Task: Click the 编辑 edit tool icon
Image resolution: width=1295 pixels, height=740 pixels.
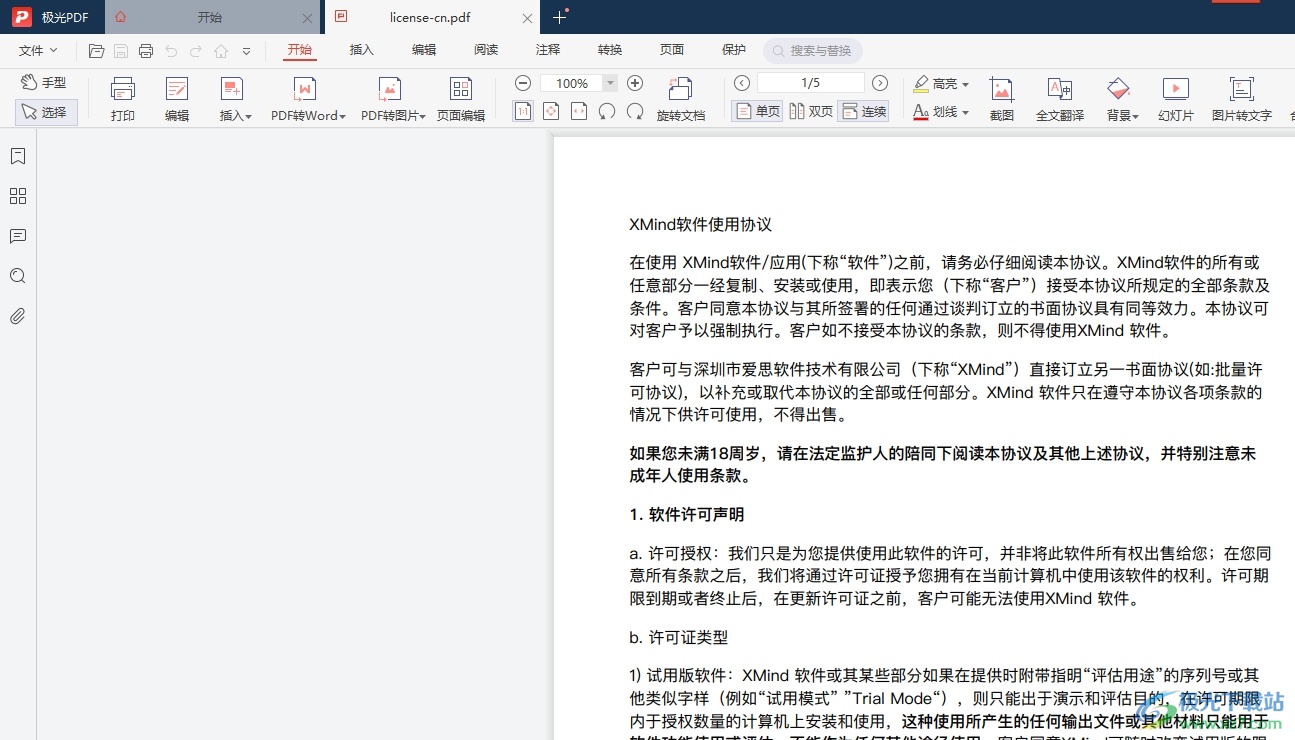Action: tap(177, 99)
